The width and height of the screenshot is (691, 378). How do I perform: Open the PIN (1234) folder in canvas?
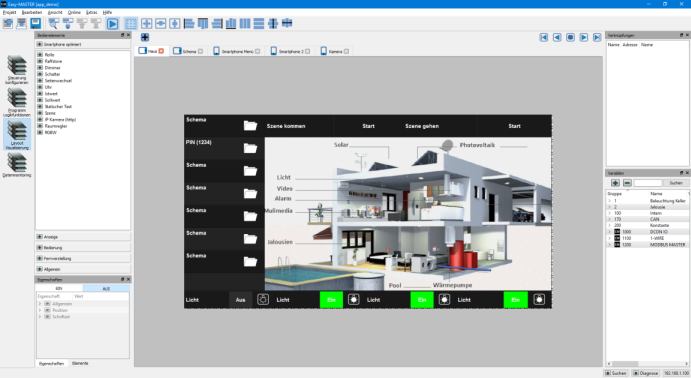pyautogui.click(x=250, y=148)
